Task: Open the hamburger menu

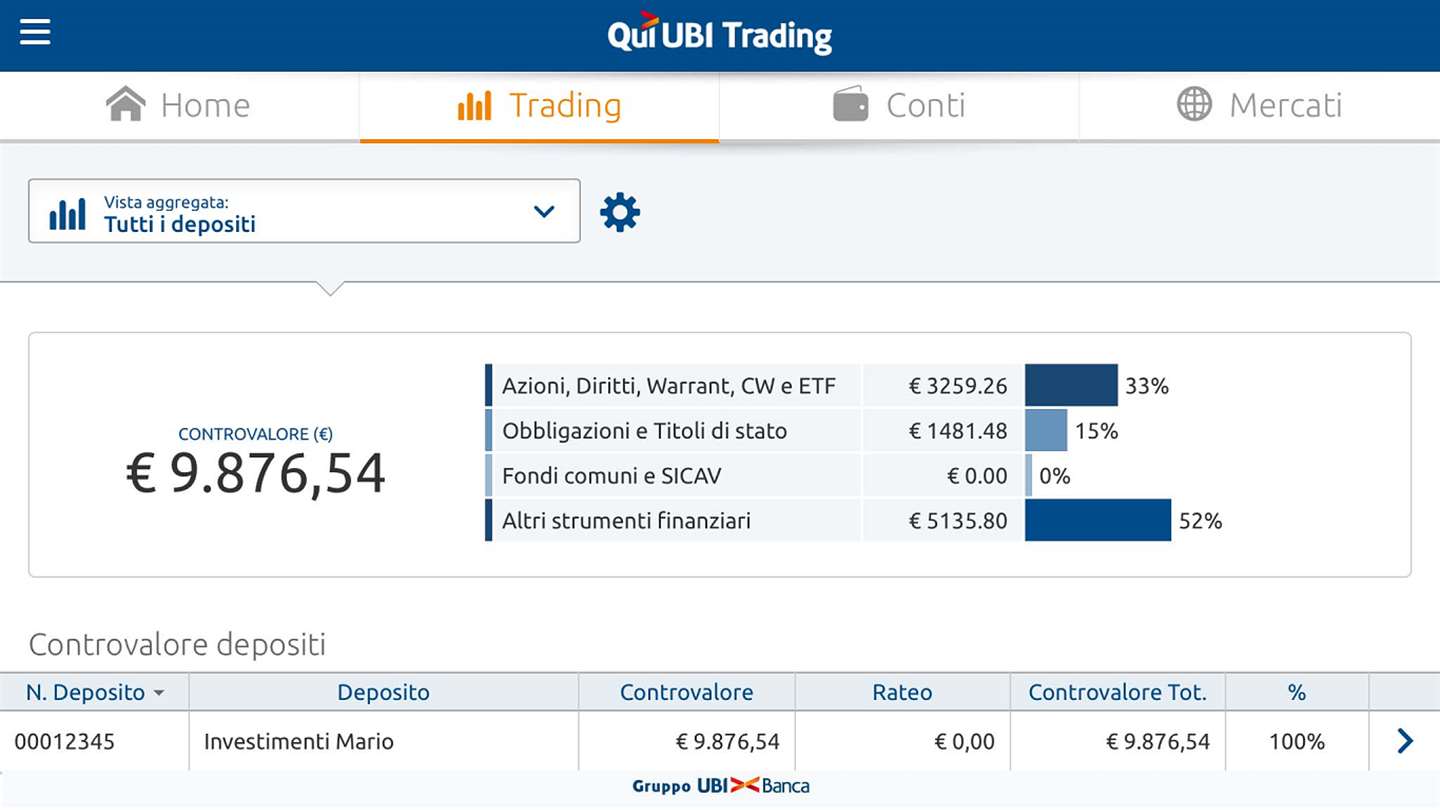Action: tap(35, 33)
